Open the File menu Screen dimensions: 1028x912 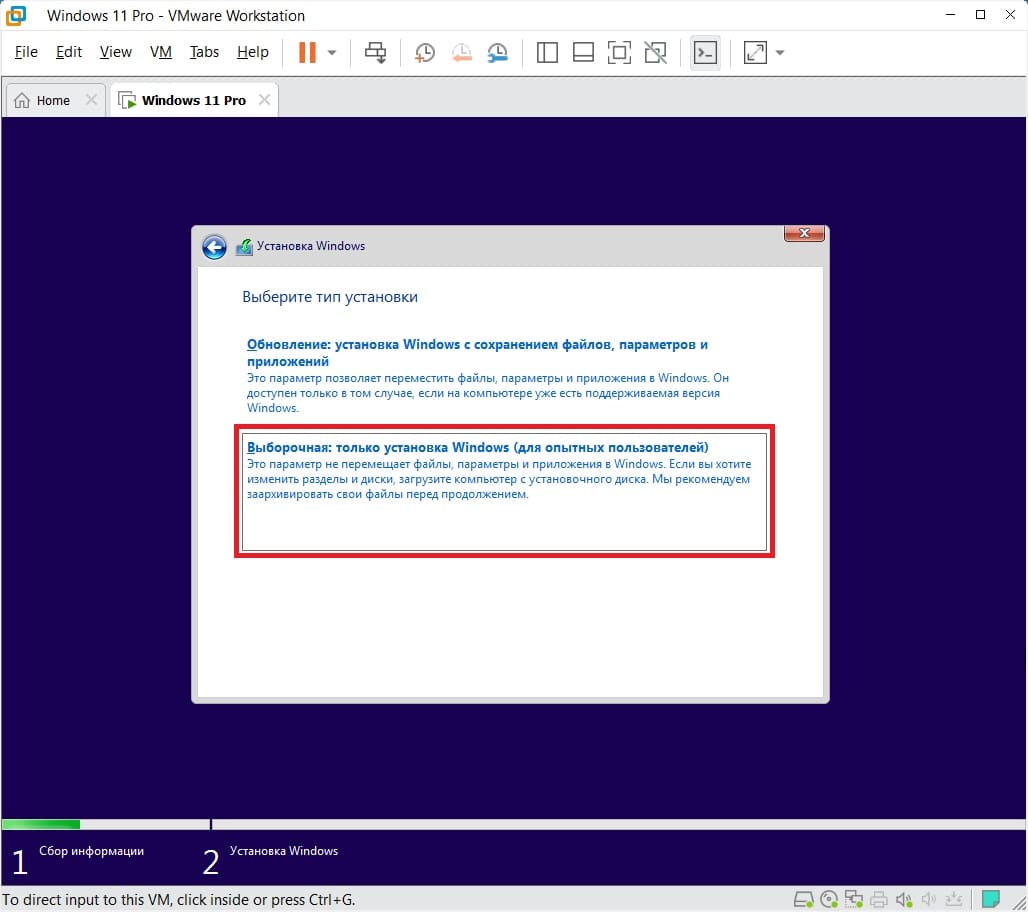(26, 52)
